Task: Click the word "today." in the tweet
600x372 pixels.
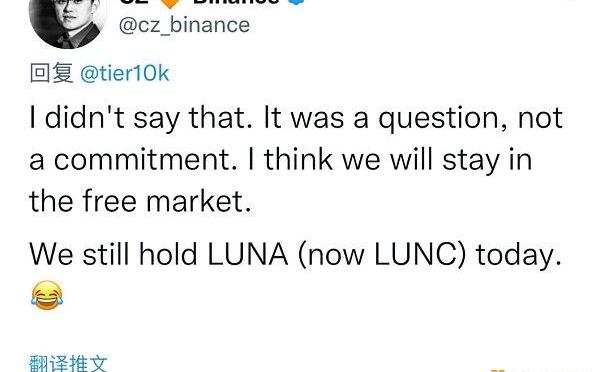Action: coord(518,255)
